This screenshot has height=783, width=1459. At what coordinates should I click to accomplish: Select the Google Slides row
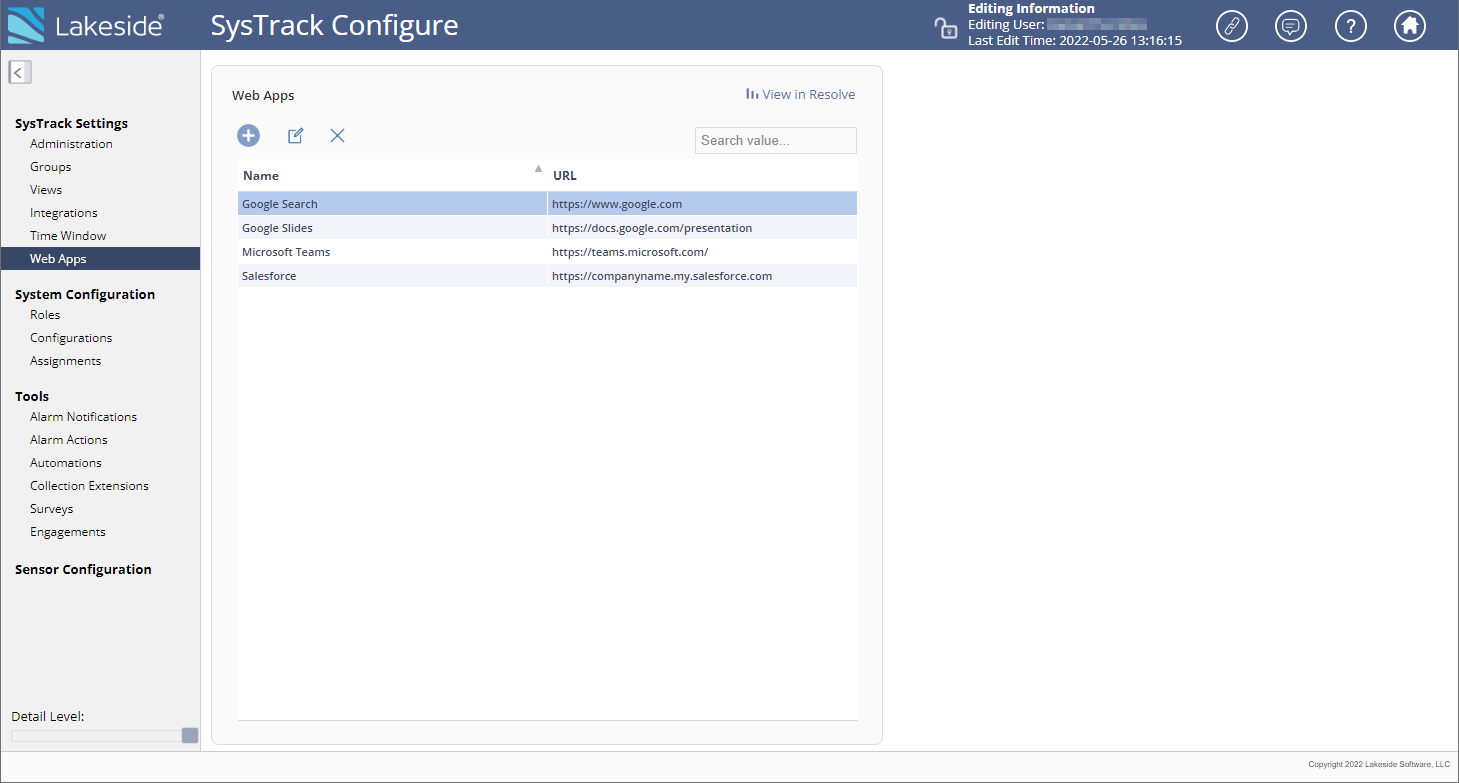tap(547, 228)
